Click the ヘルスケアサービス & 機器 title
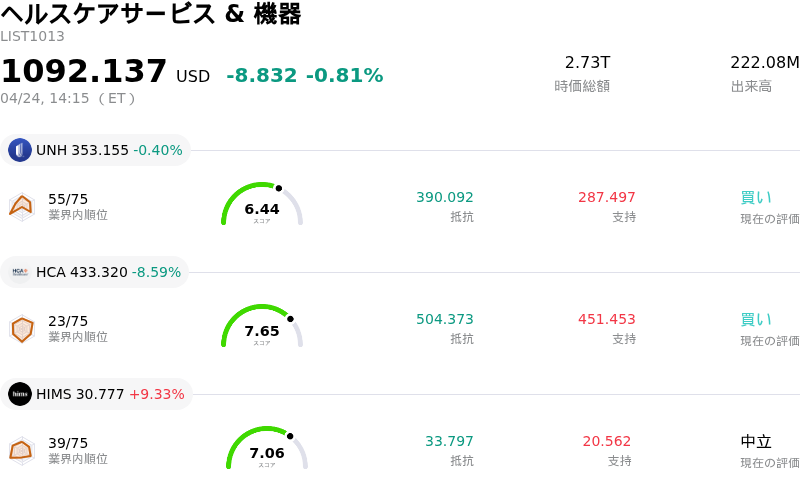The height and width of the screenshot is (488, 800). pos(151,14)
